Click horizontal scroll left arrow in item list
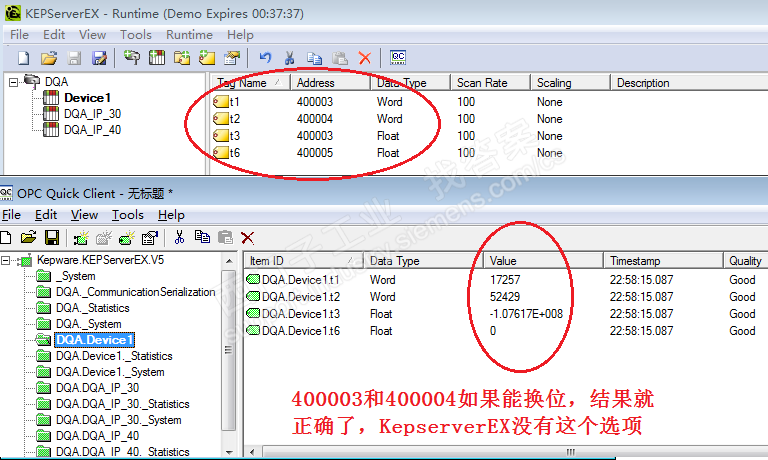Screen dimensions: 768x460 click(252, 452)
